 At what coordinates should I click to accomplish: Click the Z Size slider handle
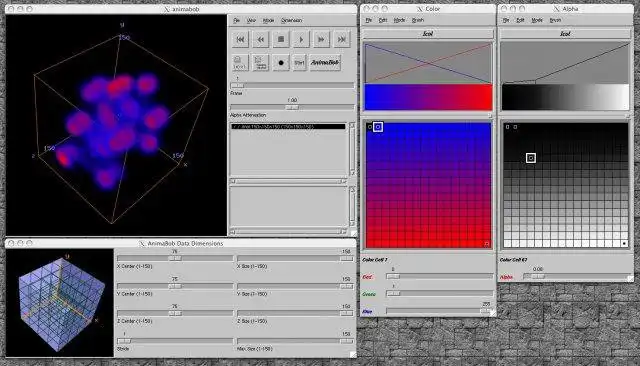pyautogui.click(x=347, y=313)
